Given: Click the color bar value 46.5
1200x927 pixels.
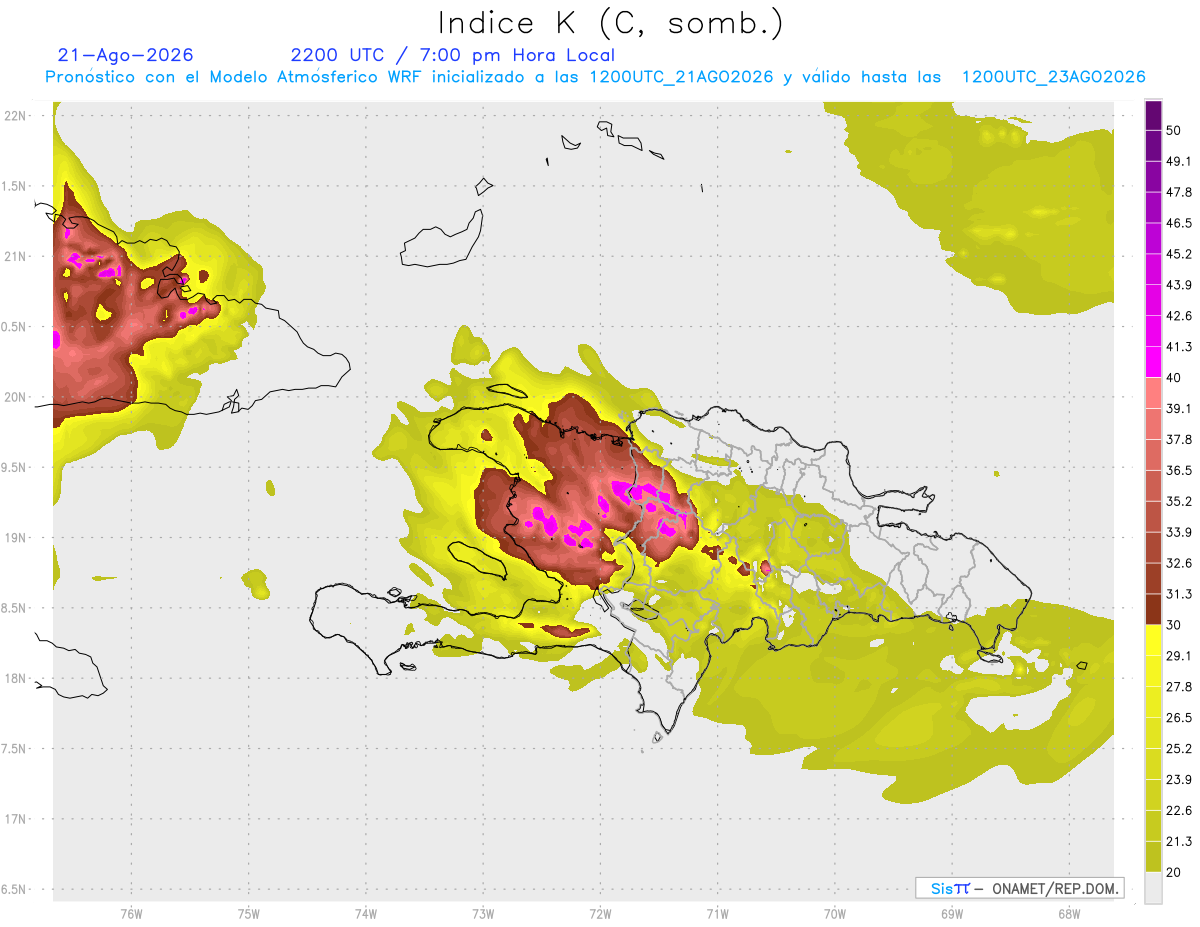Looking at the screenshot, I should tap(1179, 223).
